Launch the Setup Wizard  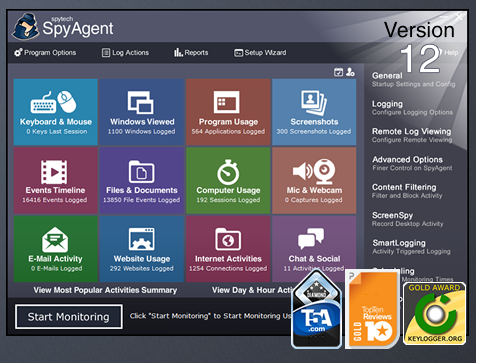point(260,53)
